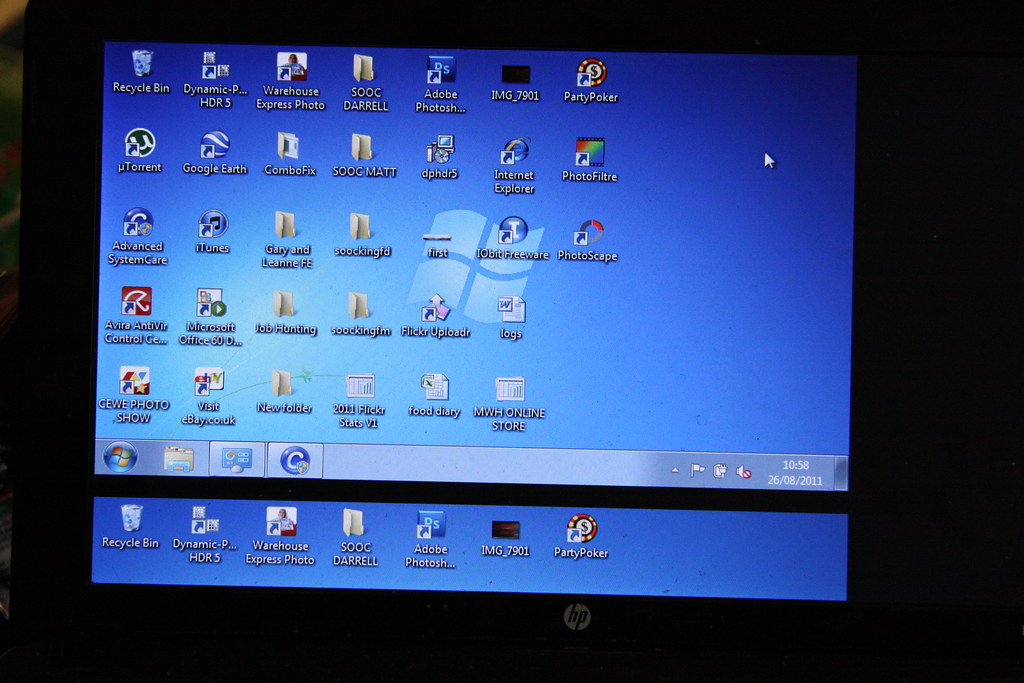This screenshot has width=1024, height=683.
Task: Select the PhotoFiltre desktop icon
Action: (x=590, y=153)
